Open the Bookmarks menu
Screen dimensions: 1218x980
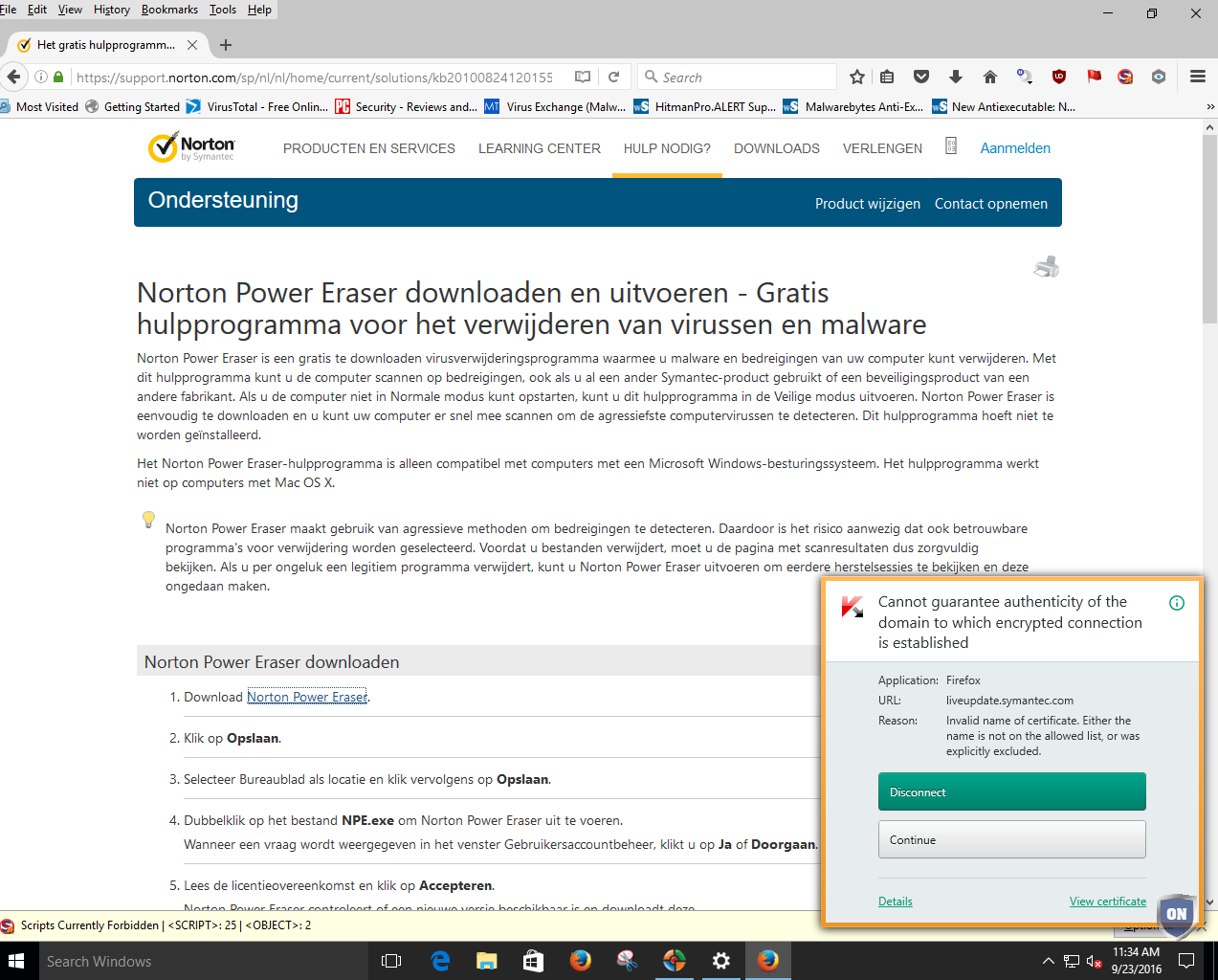pyautogui.click(x=169, y=10)
